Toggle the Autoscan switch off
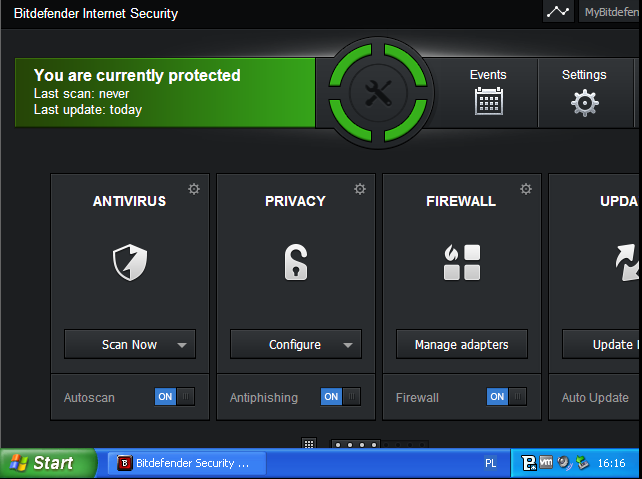This screenshot has width=642, height=479. click(x=175, y=397)
